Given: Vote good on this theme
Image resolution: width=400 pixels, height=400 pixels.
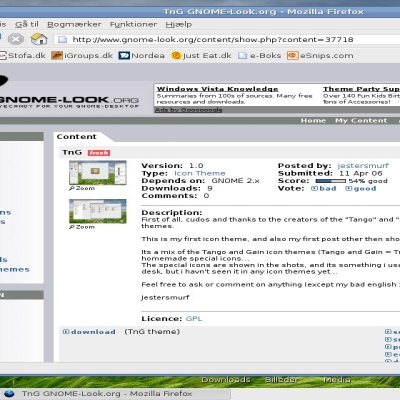Looking at the screenshot, I should point(365,189).
